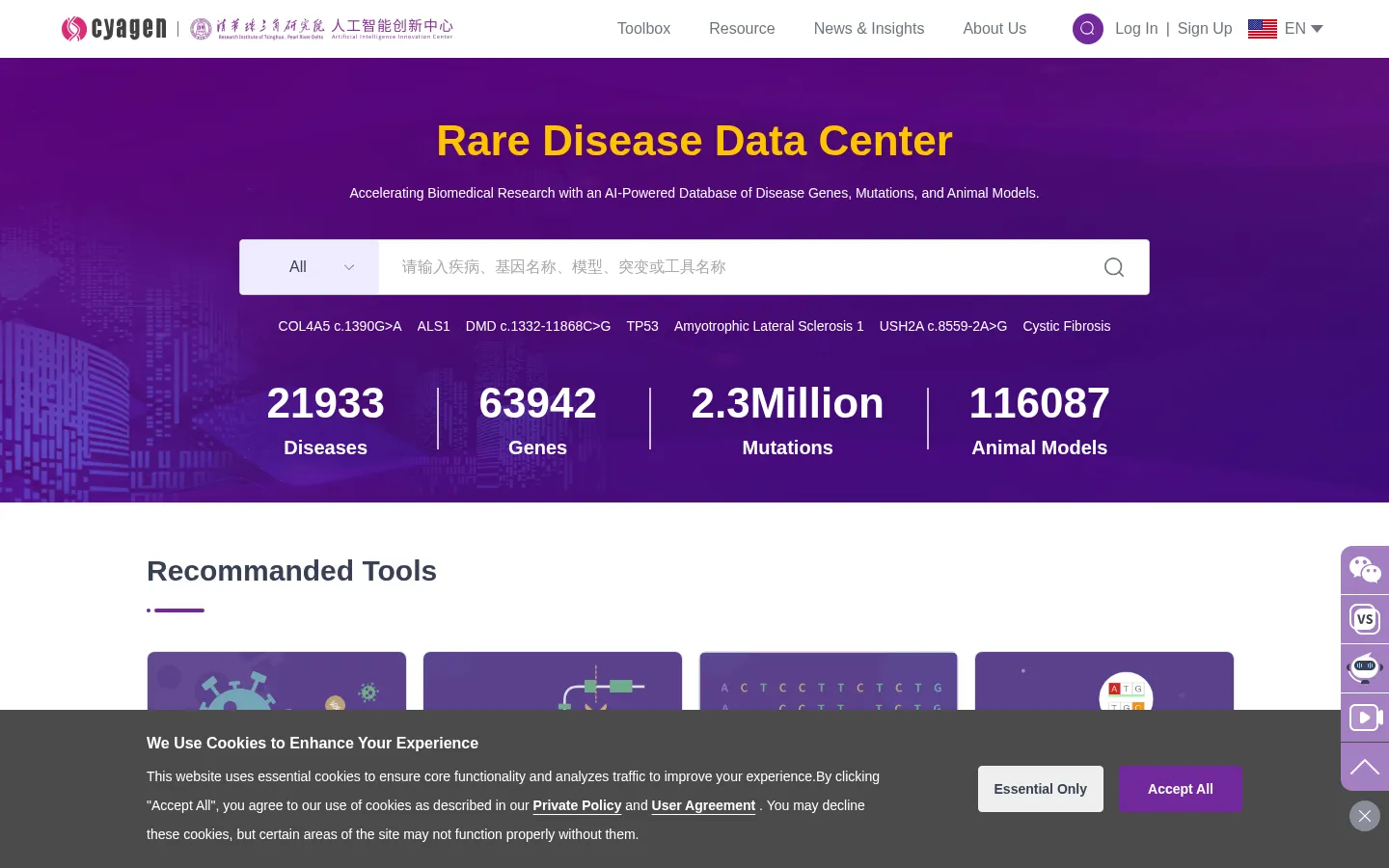Select suggested search DMD c.1332-11868C>G
Image resolution: width=1389 pixels, height=868 pixels.
[x=538, y=326]
